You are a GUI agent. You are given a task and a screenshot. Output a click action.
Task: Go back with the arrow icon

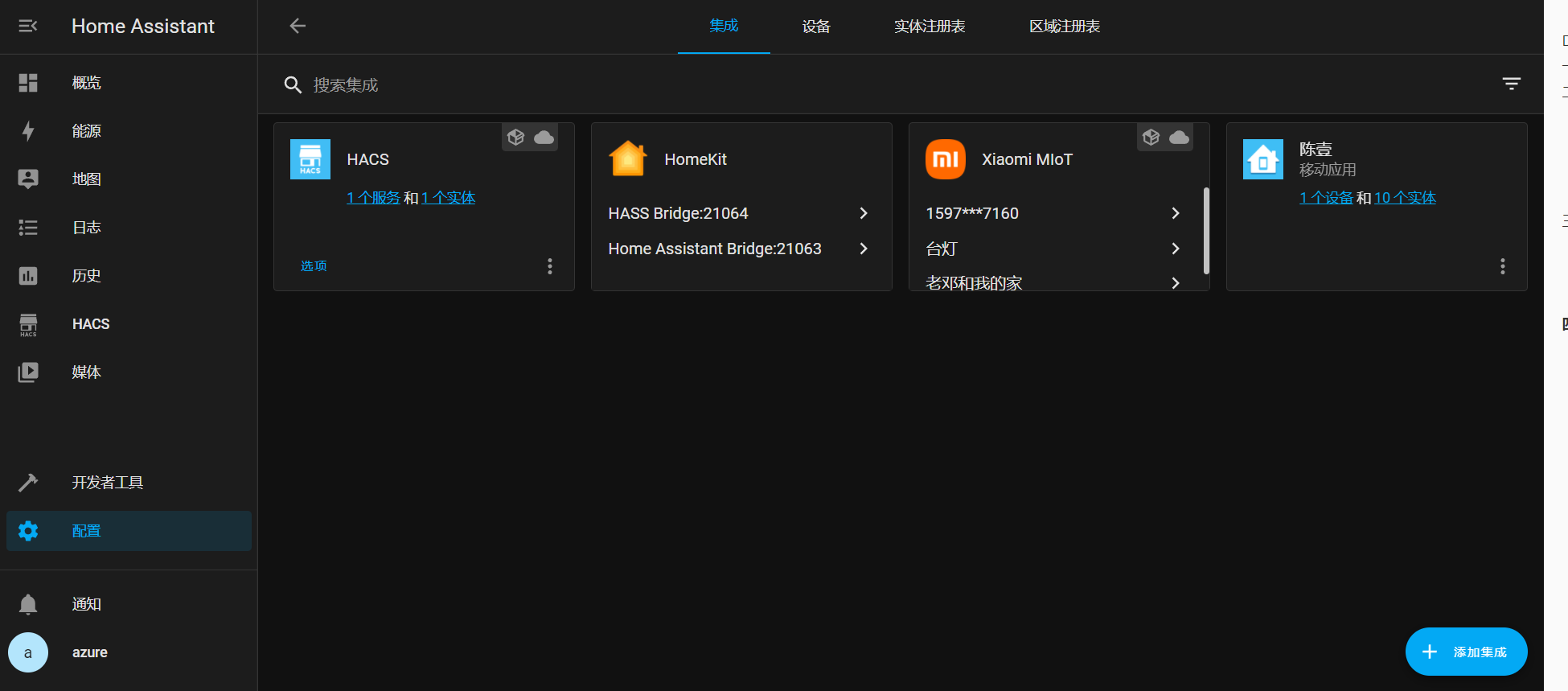pos(298,26)
